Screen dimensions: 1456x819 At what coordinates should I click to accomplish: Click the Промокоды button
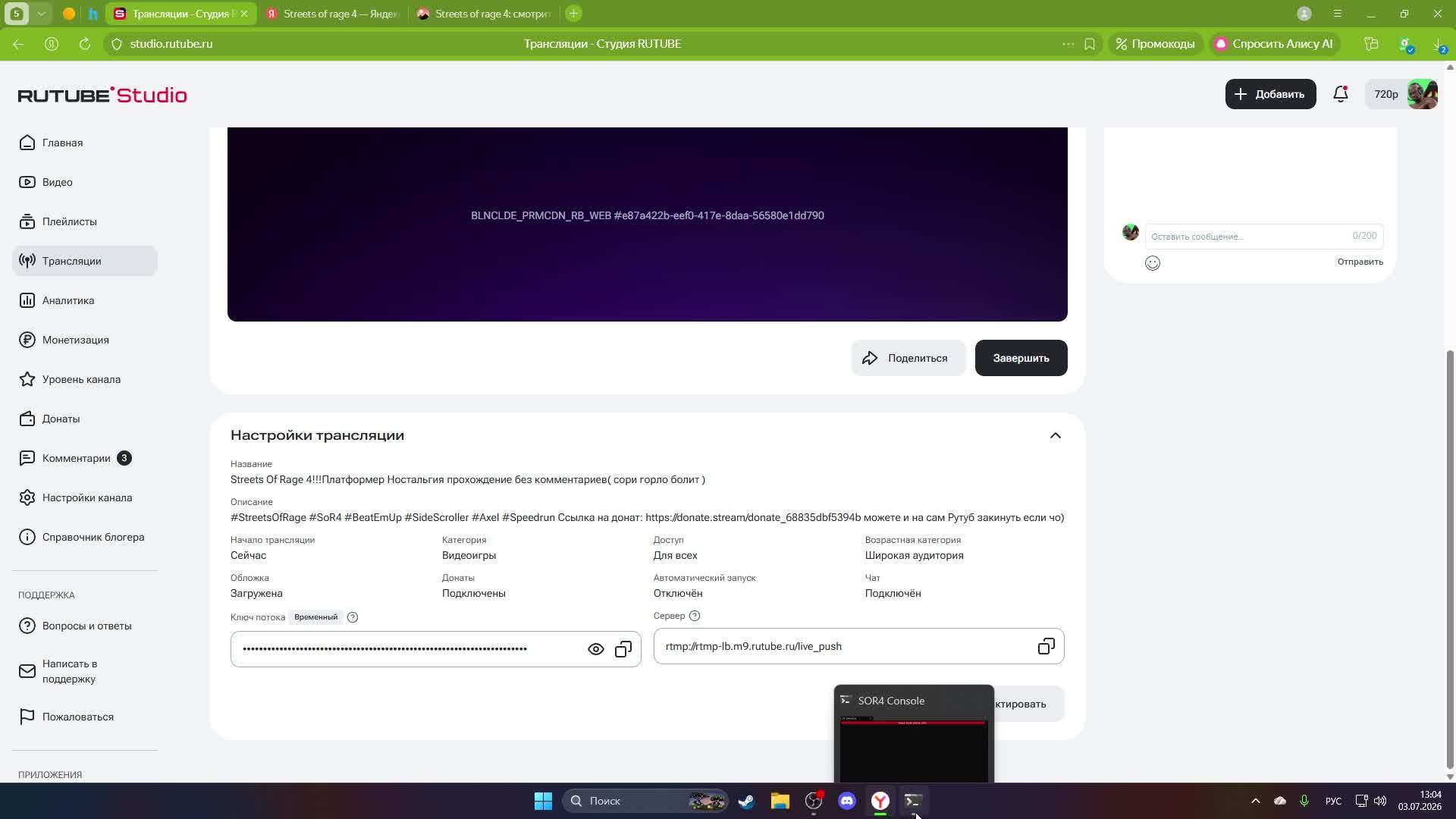click(x=1155, y=44)
